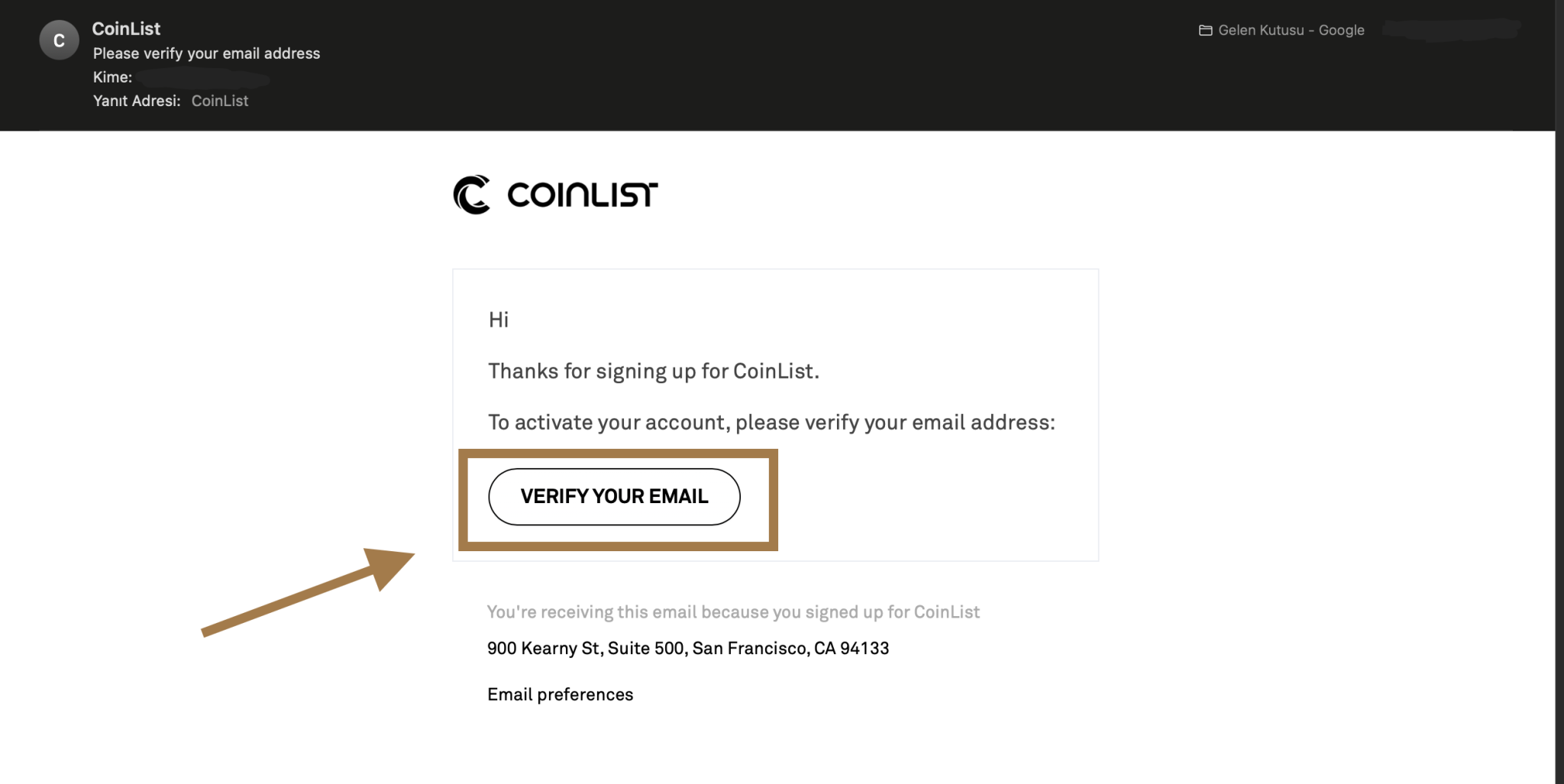Viewport: 1564px width, 784px height.
Task: Click the "Thanks for signing up for CoinList." line
Action: (x=653, y=371)
